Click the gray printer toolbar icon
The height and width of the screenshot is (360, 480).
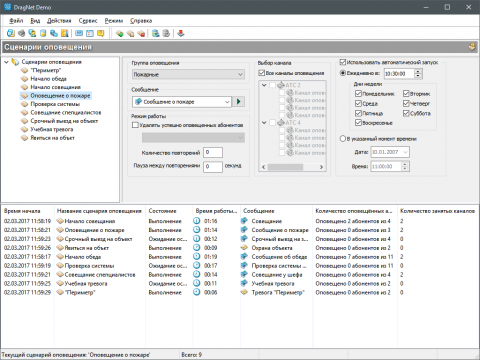[x=21, y=33]
